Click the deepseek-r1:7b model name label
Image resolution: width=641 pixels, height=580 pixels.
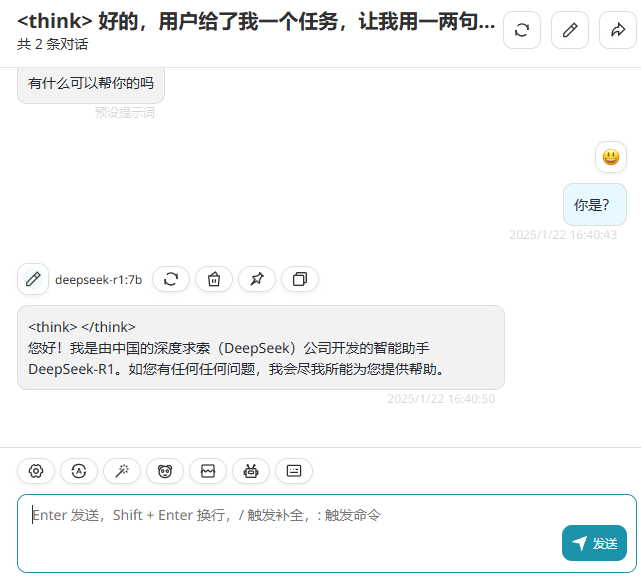99,280
